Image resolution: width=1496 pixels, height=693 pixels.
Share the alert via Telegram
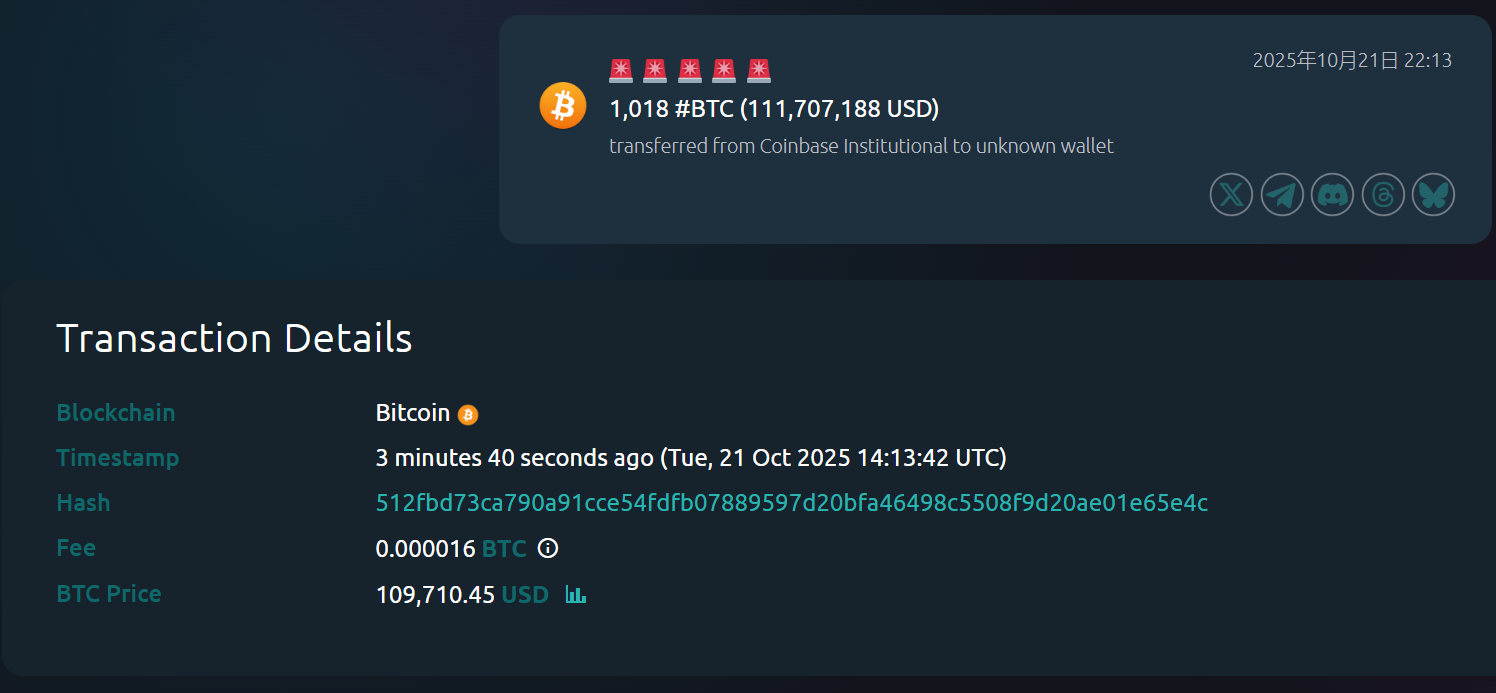(x=1282, y=194)
